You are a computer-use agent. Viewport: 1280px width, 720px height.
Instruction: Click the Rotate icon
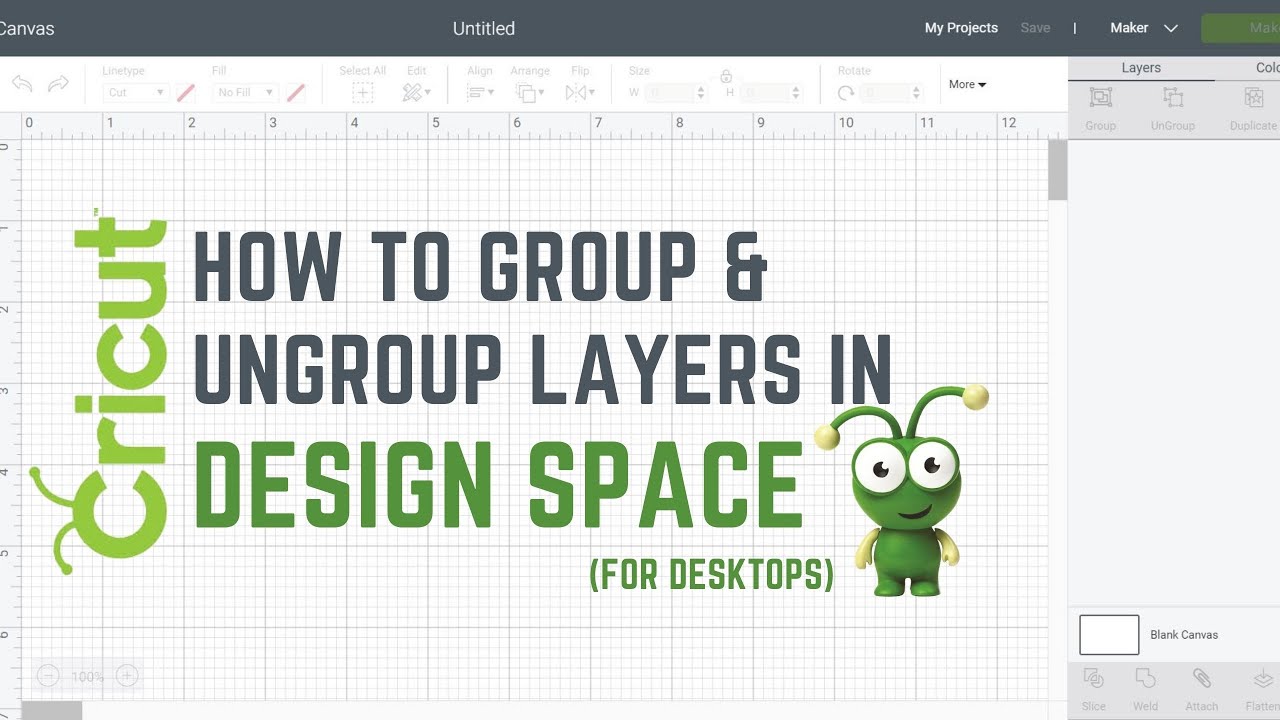point(846,92)
